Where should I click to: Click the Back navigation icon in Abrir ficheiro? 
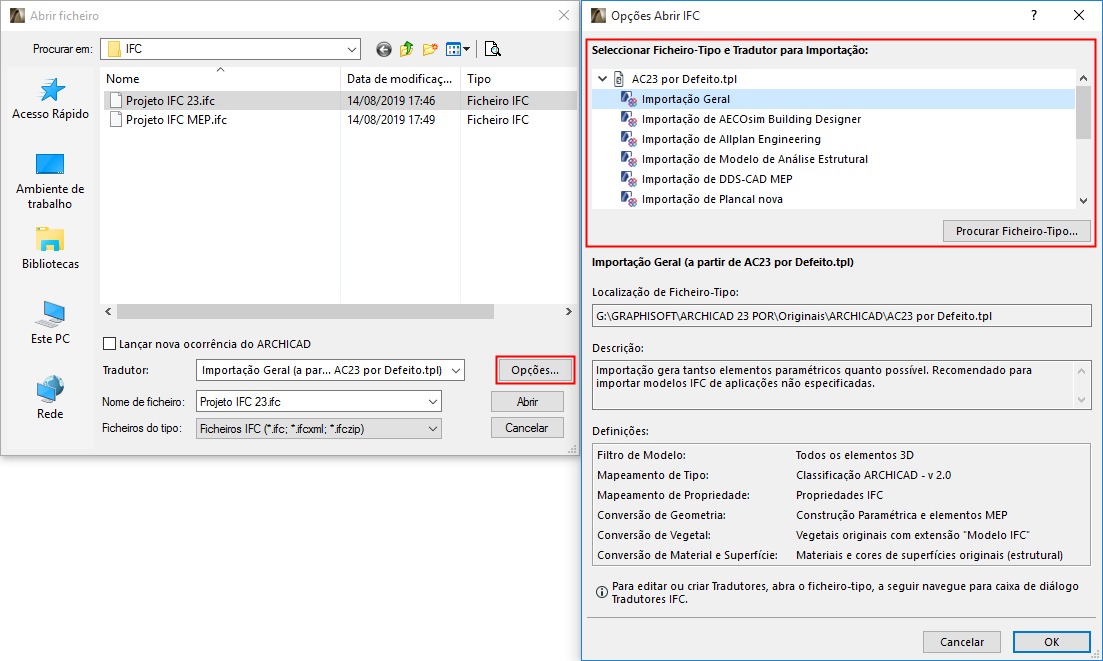coord(383,49)
